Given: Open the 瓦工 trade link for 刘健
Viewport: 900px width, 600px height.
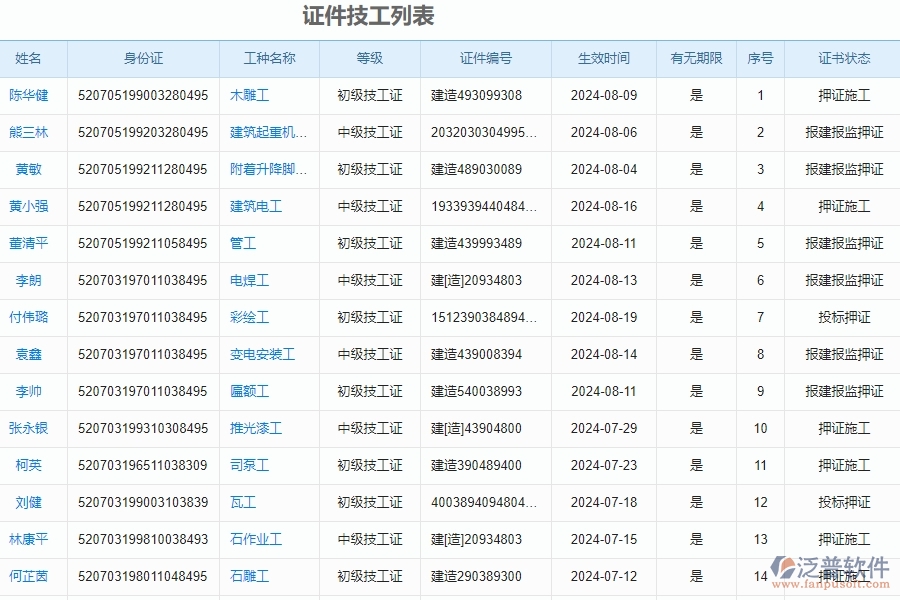Looking at the screenshot, I should (237, 502).
